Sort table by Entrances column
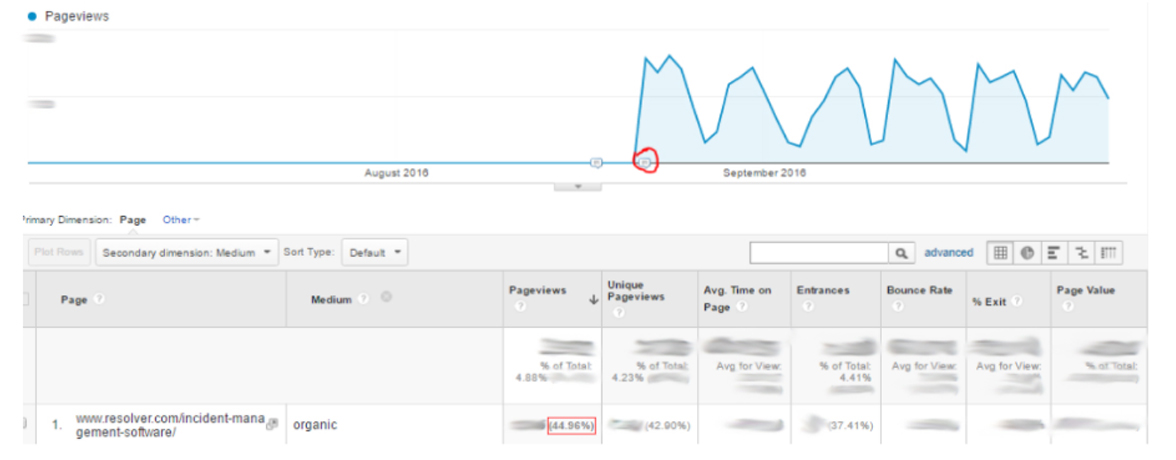Viewport: 1176px width, 460px height. click(x=823, y=290)
